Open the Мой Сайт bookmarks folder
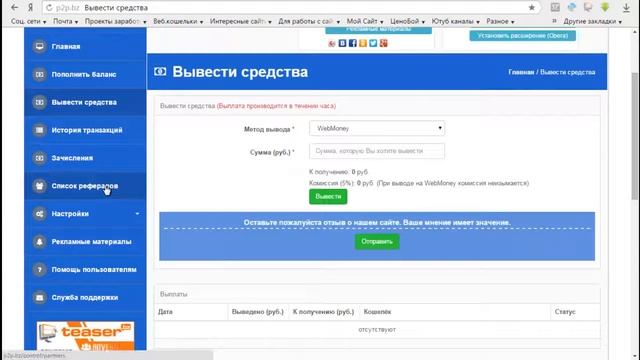The image size is (640, 360). (365, 21)
